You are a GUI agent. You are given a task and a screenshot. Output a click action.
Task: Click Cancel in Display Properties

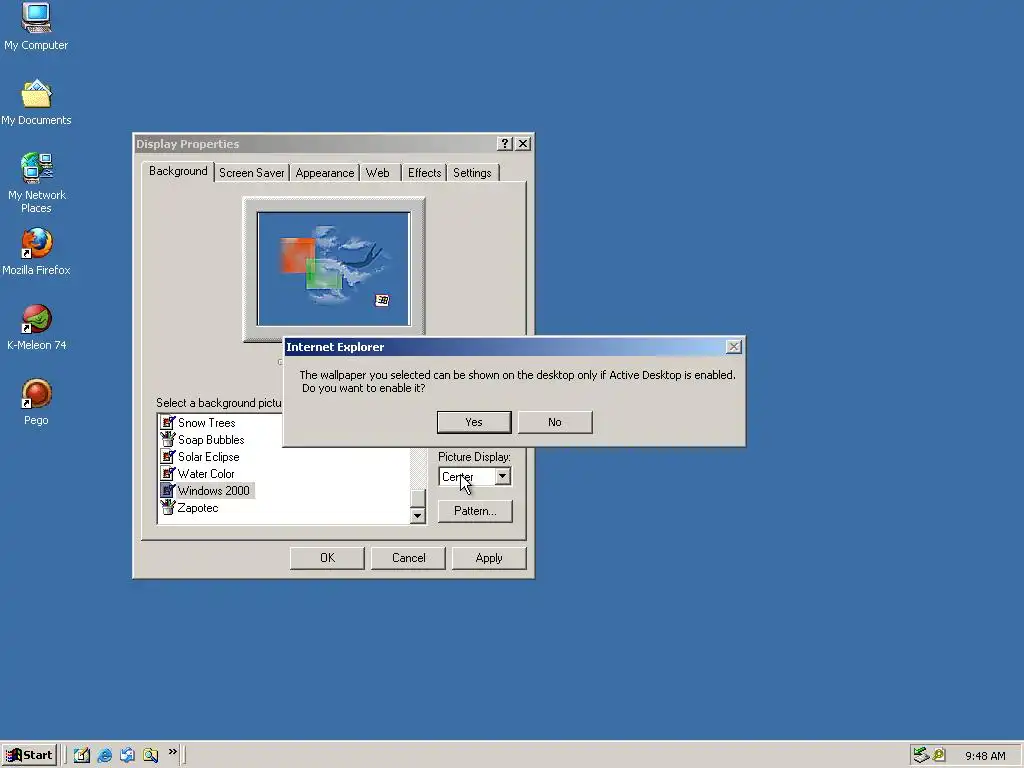point(408,558)
